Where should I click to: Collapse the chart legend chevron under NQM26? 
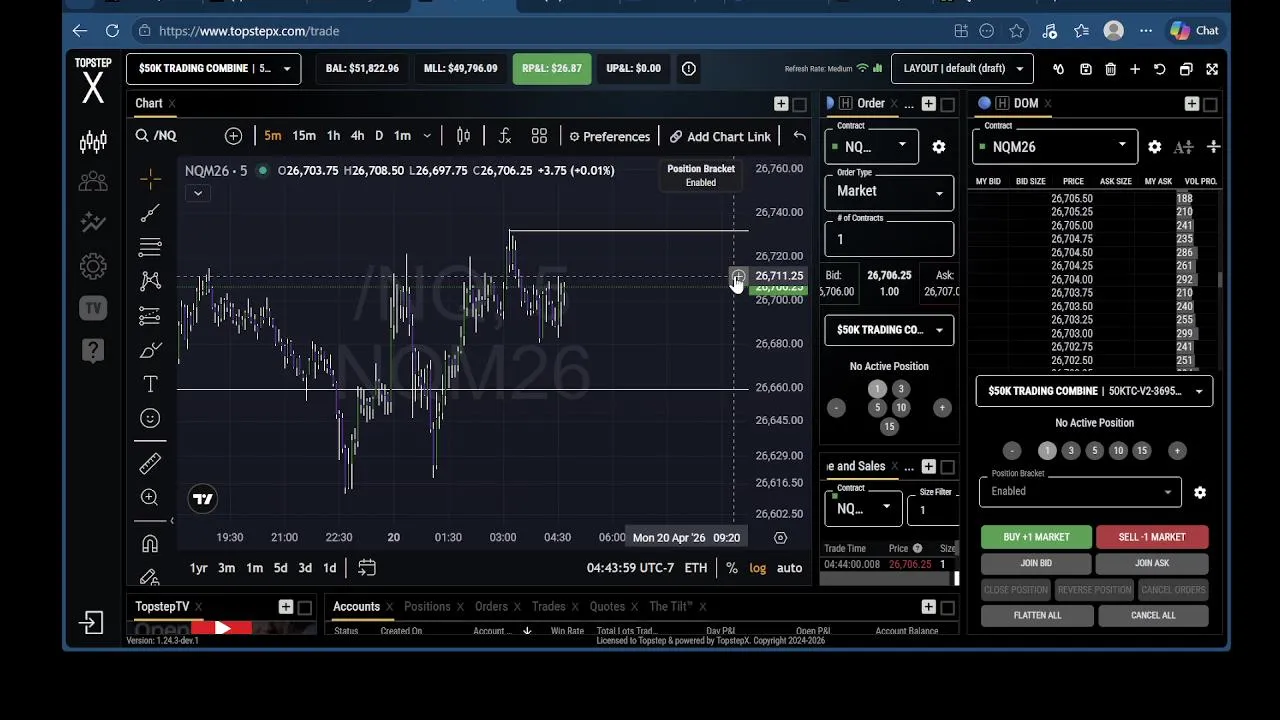[197, 193]
